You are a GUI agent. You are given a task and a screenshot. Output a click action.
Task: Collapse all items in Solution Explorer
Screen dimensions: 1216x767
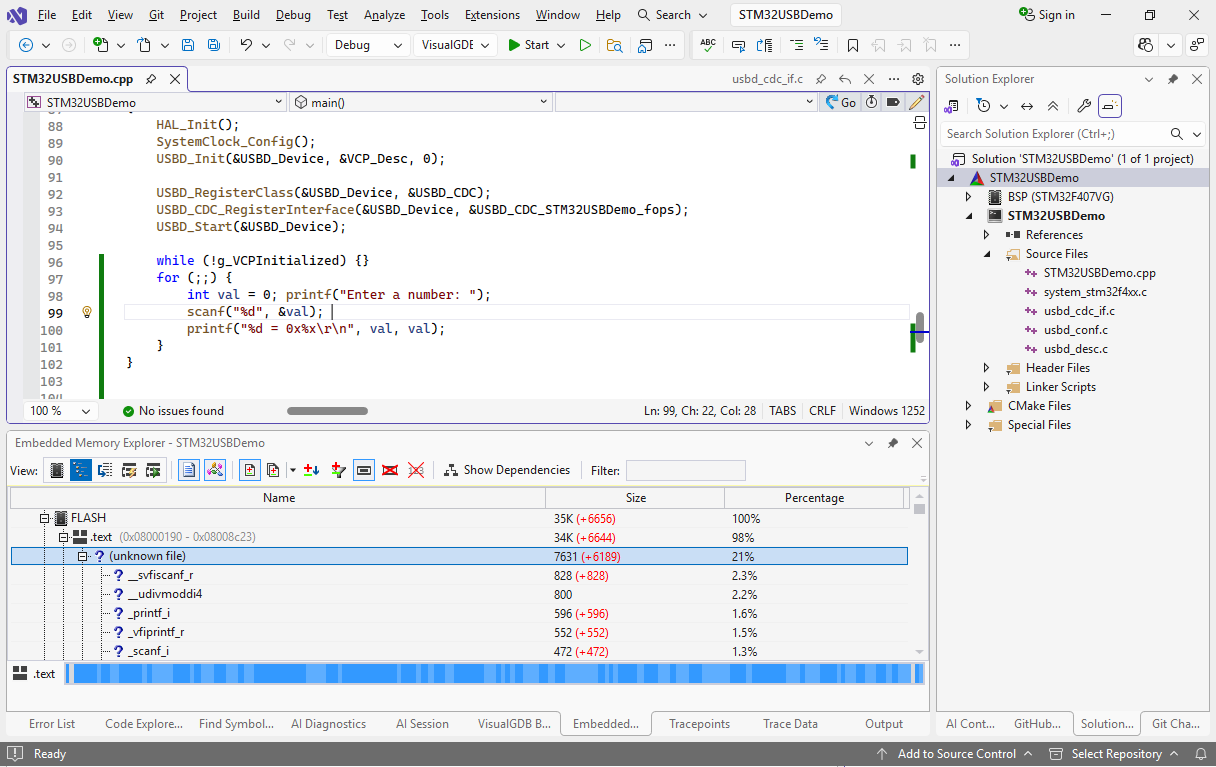1053,106
